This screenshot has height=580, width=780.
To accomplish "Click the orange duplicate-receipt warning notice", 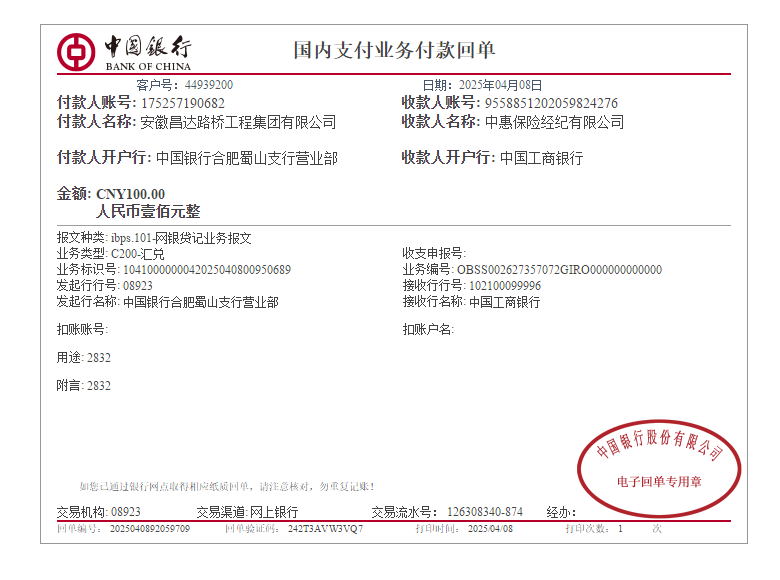I will [227, 487].
